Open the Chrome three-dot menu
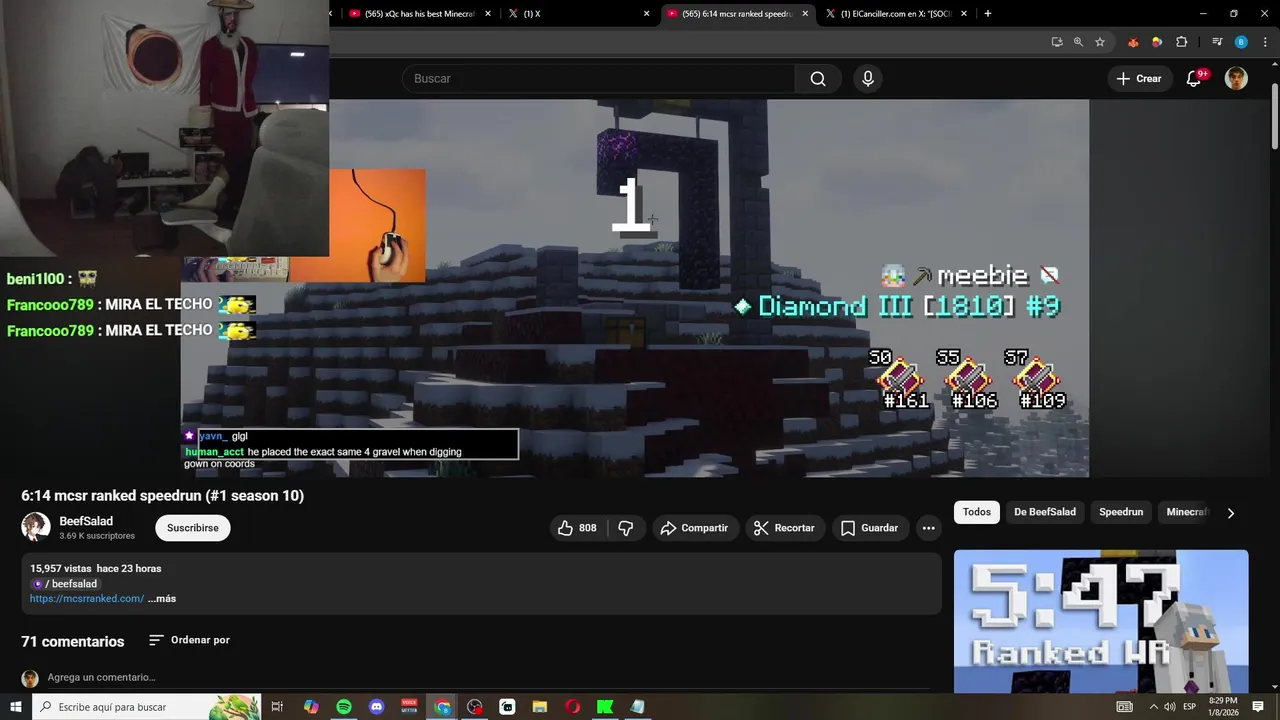Image resolution: width=1280 pixels, height=720 pixels. point(1265,42)
